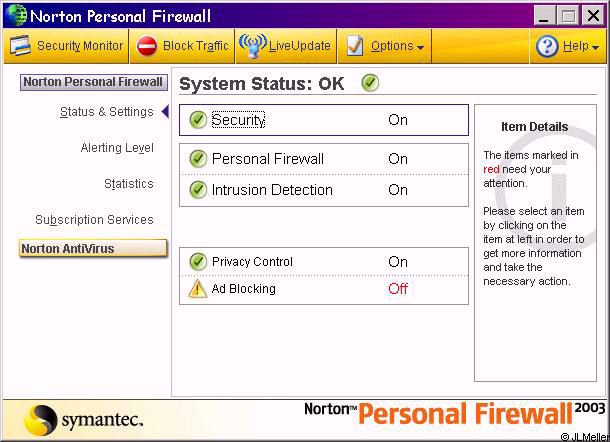Click the Ad Blocking yellow warning icon

pos(197,289)
